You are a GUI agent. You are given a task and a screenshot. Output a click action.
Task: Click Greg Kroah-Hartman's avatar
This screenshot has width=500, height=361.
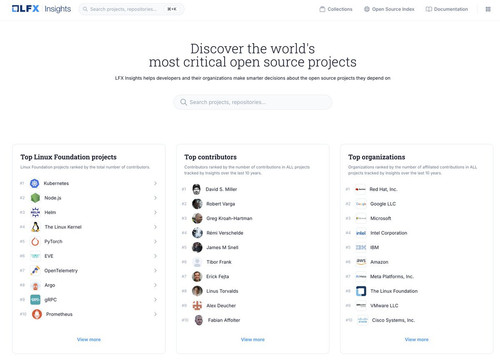tap(197, 218)
